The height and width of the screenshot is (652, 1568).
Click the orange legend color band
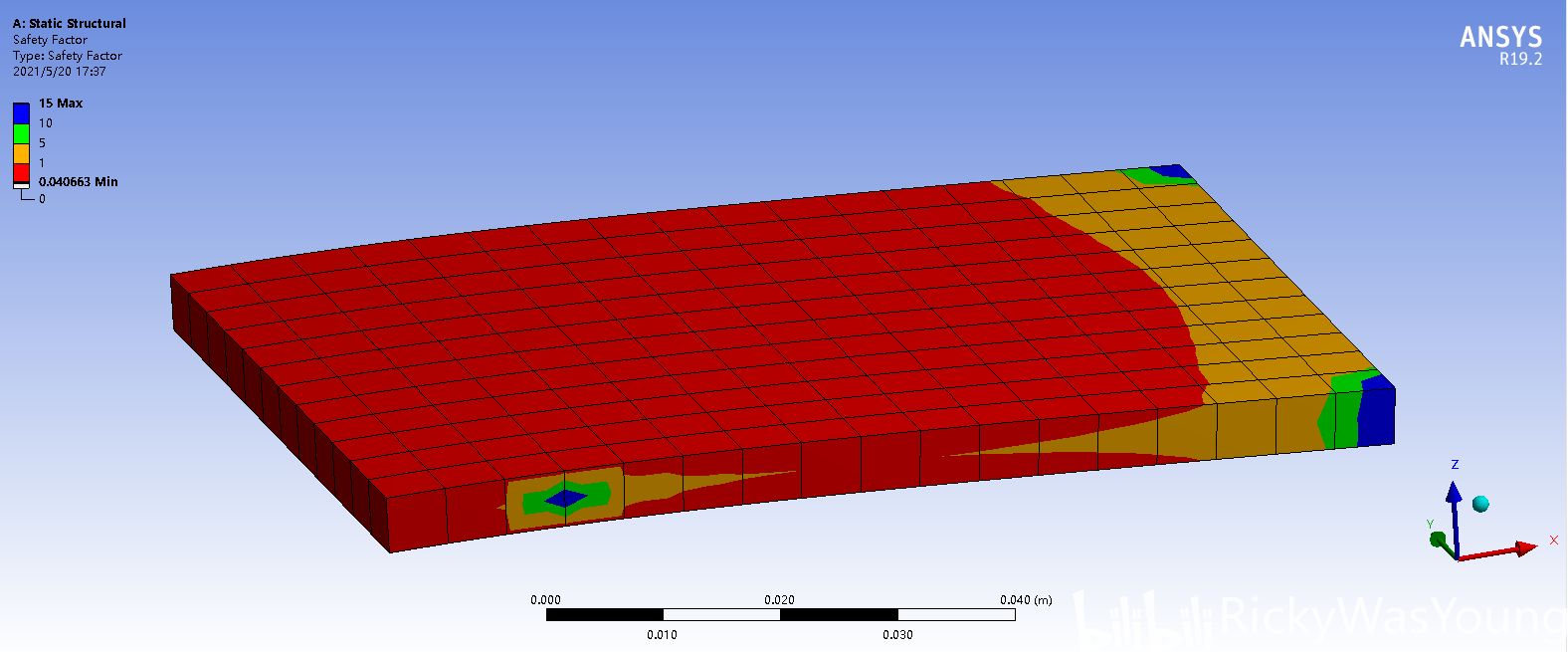(x=21, y=153)
